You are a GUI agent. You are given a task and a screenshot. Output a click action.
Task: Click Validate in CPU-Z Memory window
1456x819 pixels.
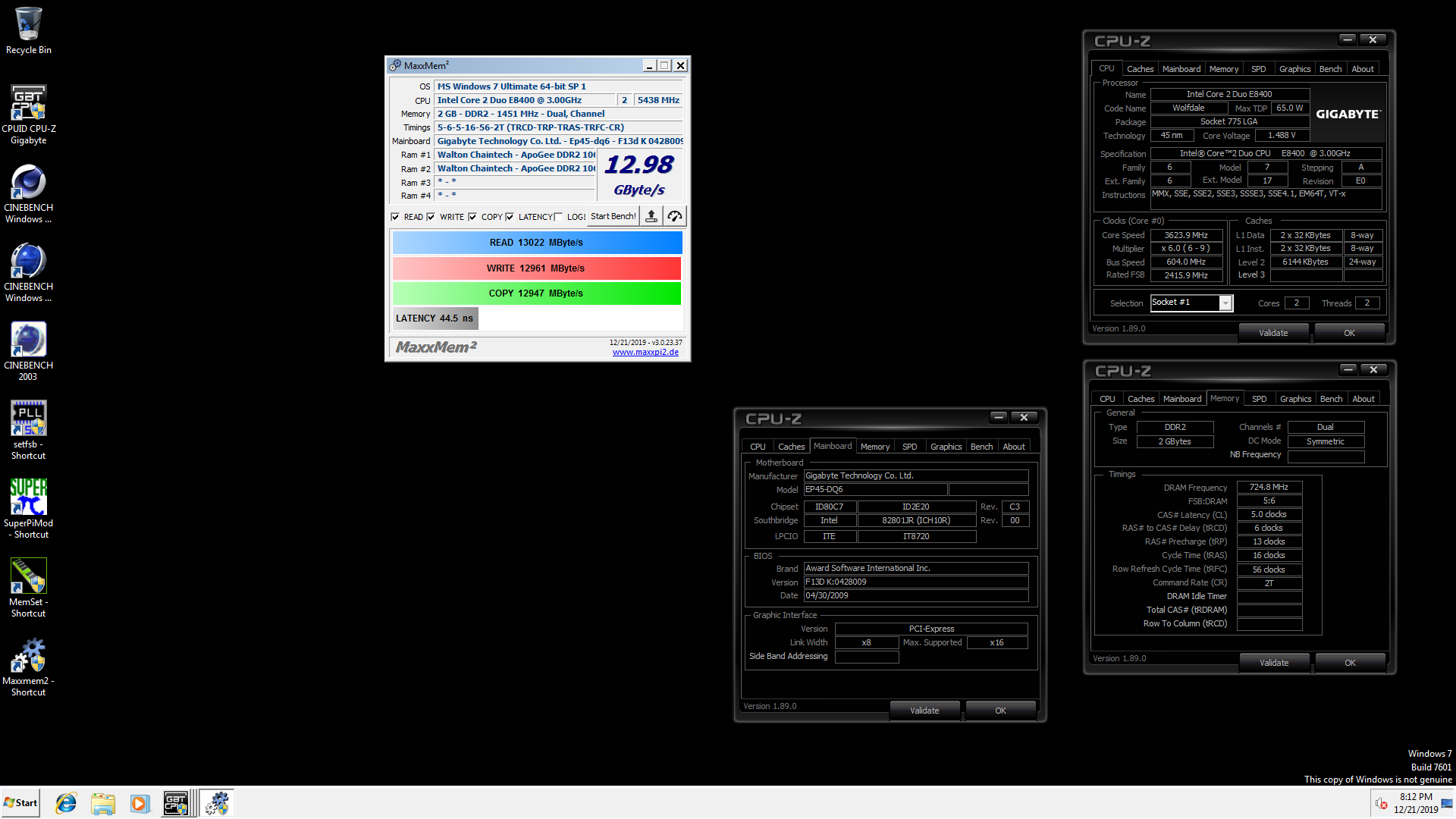coord(1274,663)
